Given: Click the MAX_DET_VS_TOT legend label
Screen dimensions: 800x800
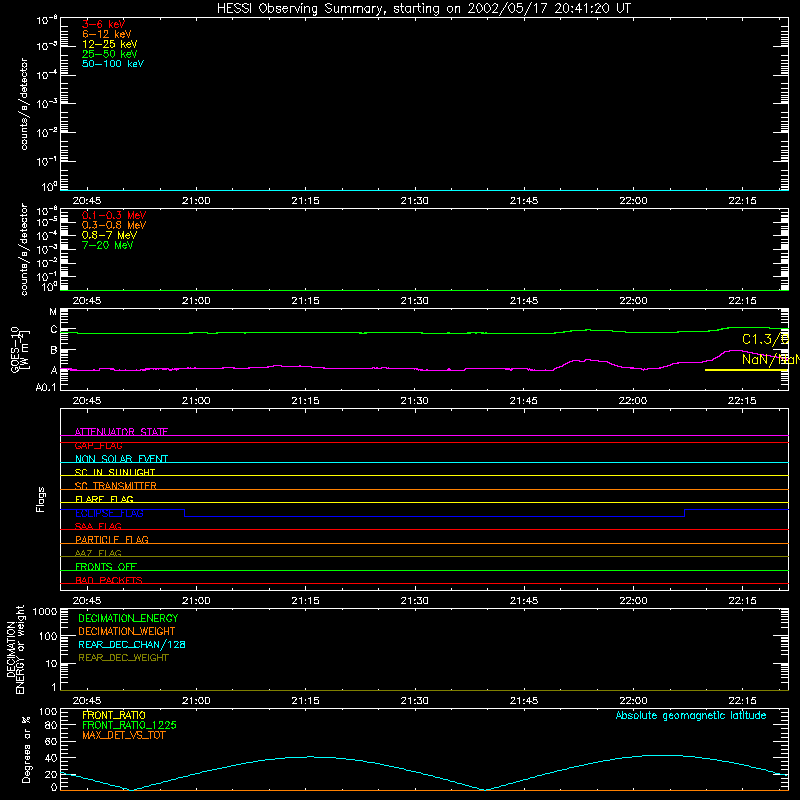Looking at the screenshot, I should (123, 735).
